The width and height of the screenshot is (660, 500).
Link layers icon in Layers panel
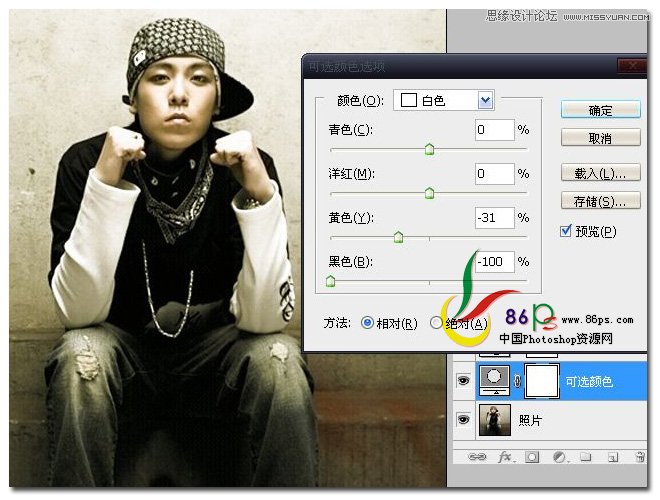(x=477, y=457)
